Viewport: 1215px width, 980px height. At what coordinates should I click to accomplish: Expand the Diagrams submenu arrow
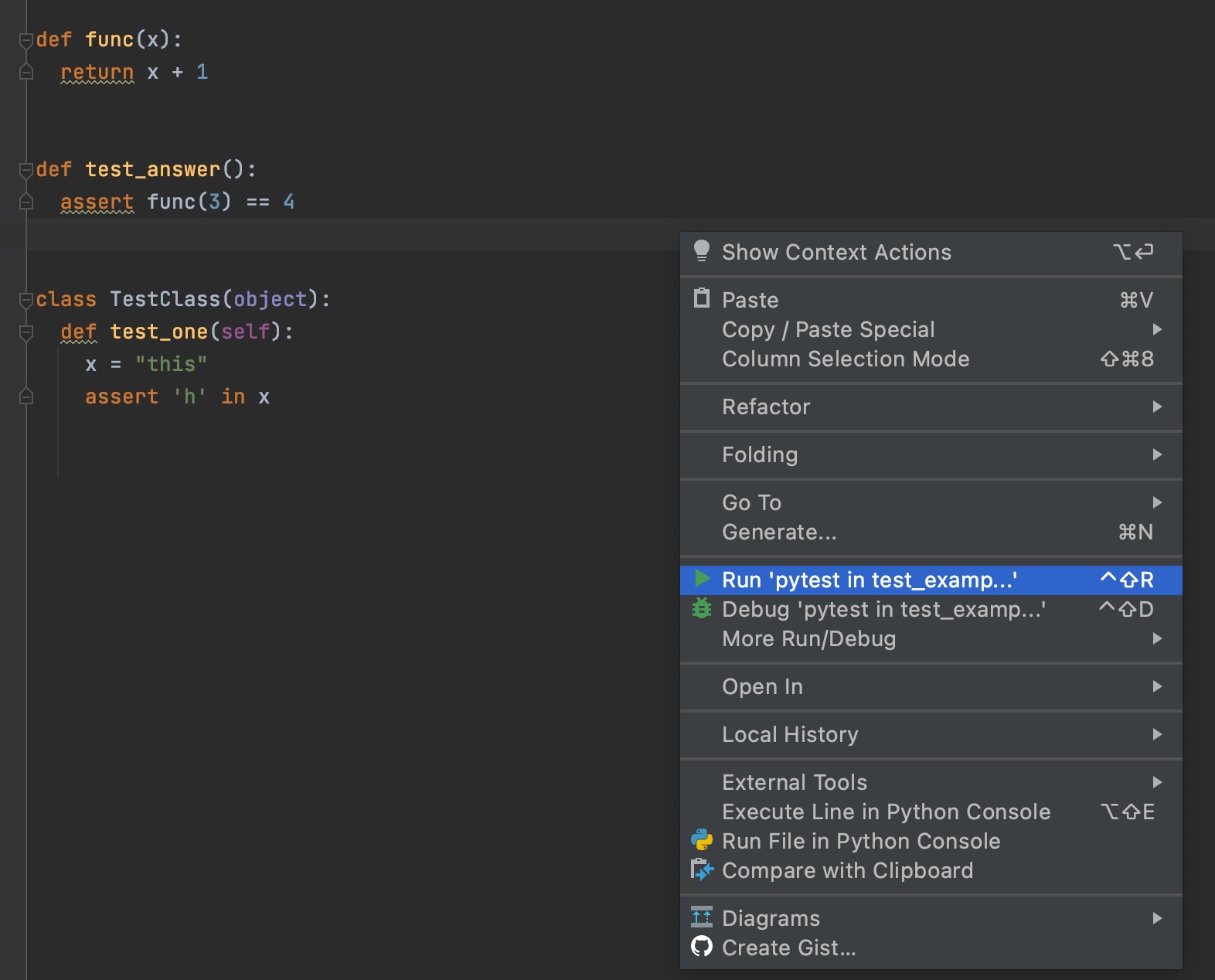coord(1157,918)
